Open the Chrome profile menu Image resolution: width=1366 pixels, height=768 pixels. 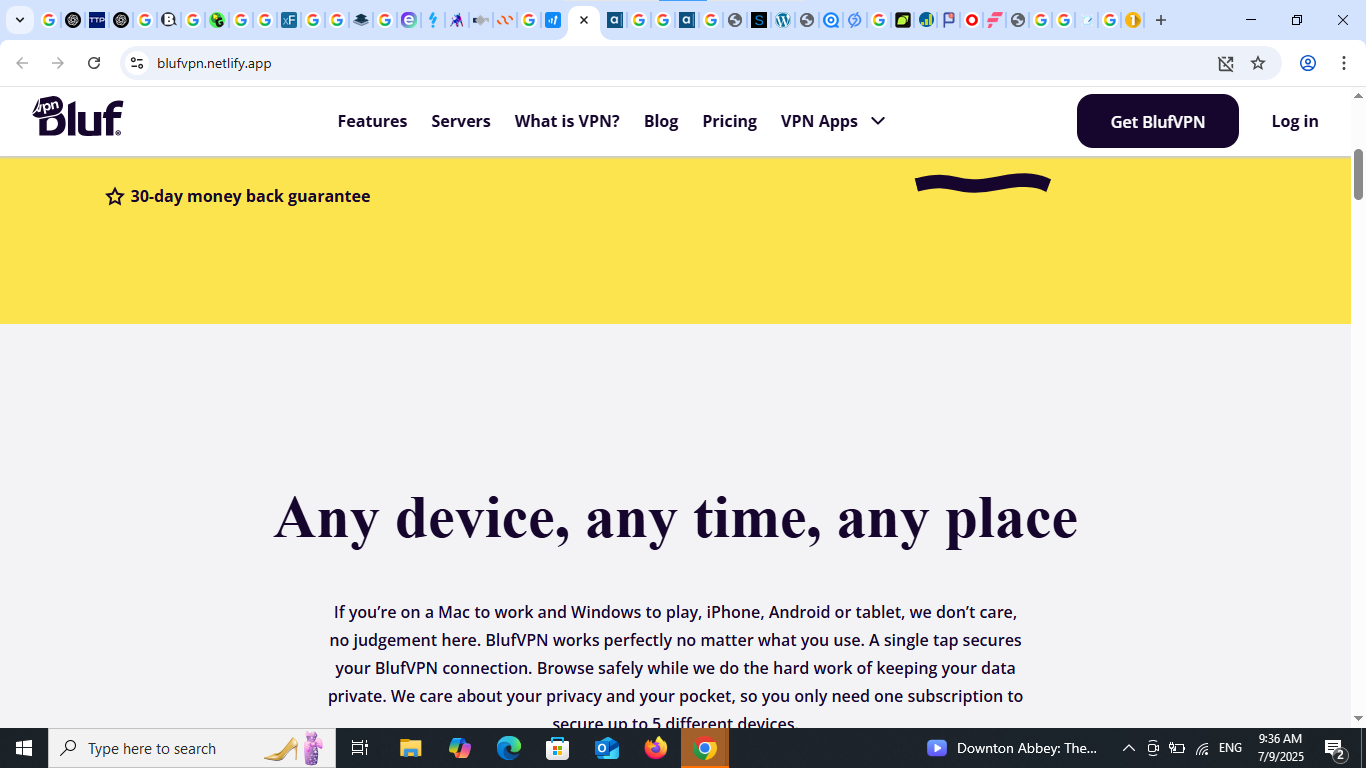[1307, 63]
